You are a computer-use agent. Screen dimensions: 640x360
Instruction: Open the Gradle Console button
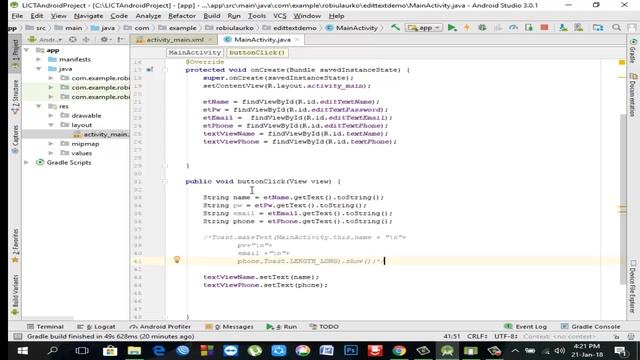(x=591, y=327)
